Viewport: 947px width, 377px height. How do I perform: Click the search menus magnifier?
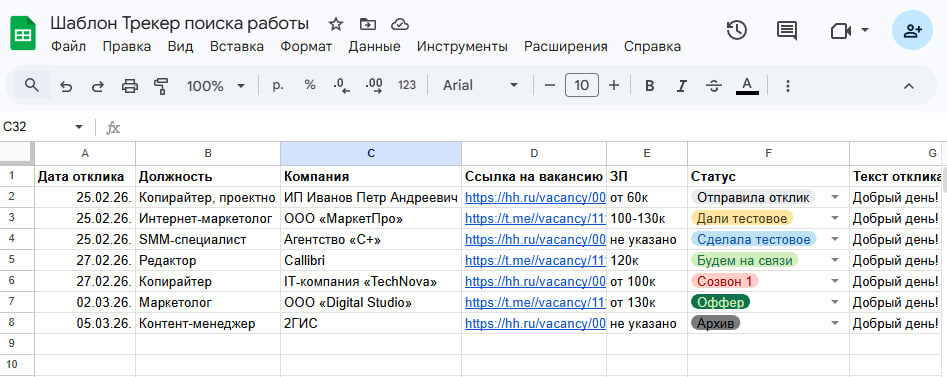32,85
